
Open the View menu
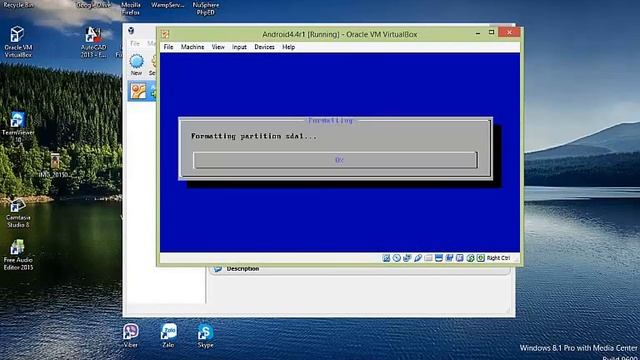tap(218, 47)
